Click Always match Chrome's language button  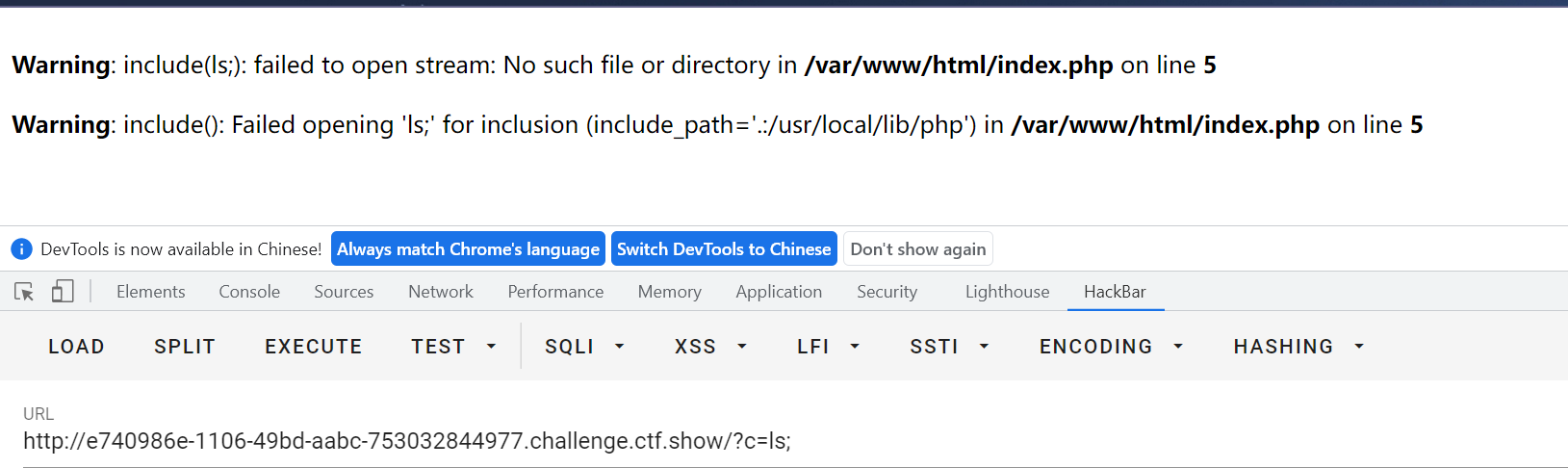[x=468, y=249]
